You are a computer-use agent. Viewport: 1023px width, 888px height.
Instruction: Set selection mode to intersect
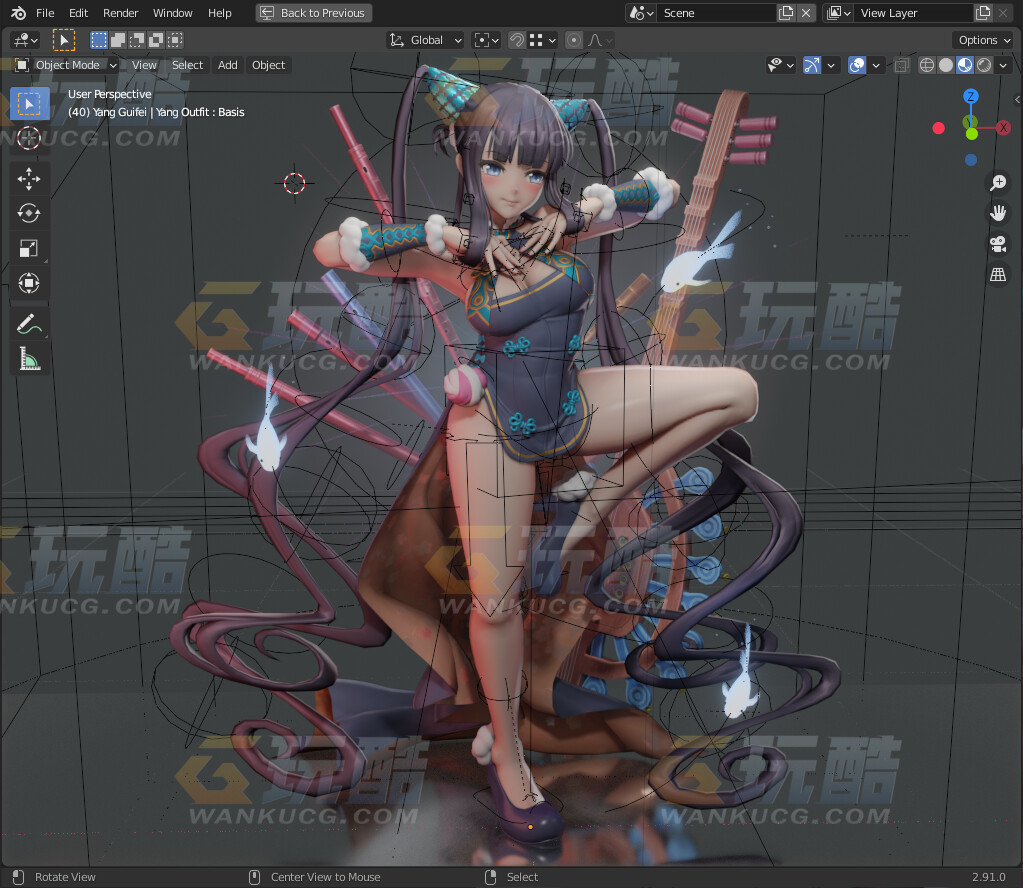tap(175, 40)
